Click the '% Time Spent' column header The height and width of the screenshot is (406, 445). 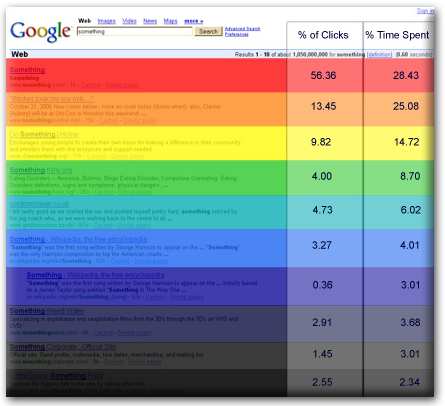[397, 35]
